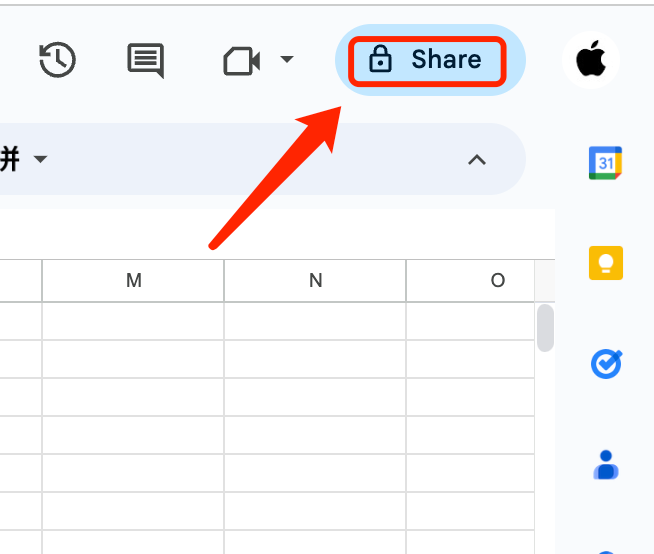The image size is (654, 554).
Task: Select column N header
Action: (x=315, y=281)
